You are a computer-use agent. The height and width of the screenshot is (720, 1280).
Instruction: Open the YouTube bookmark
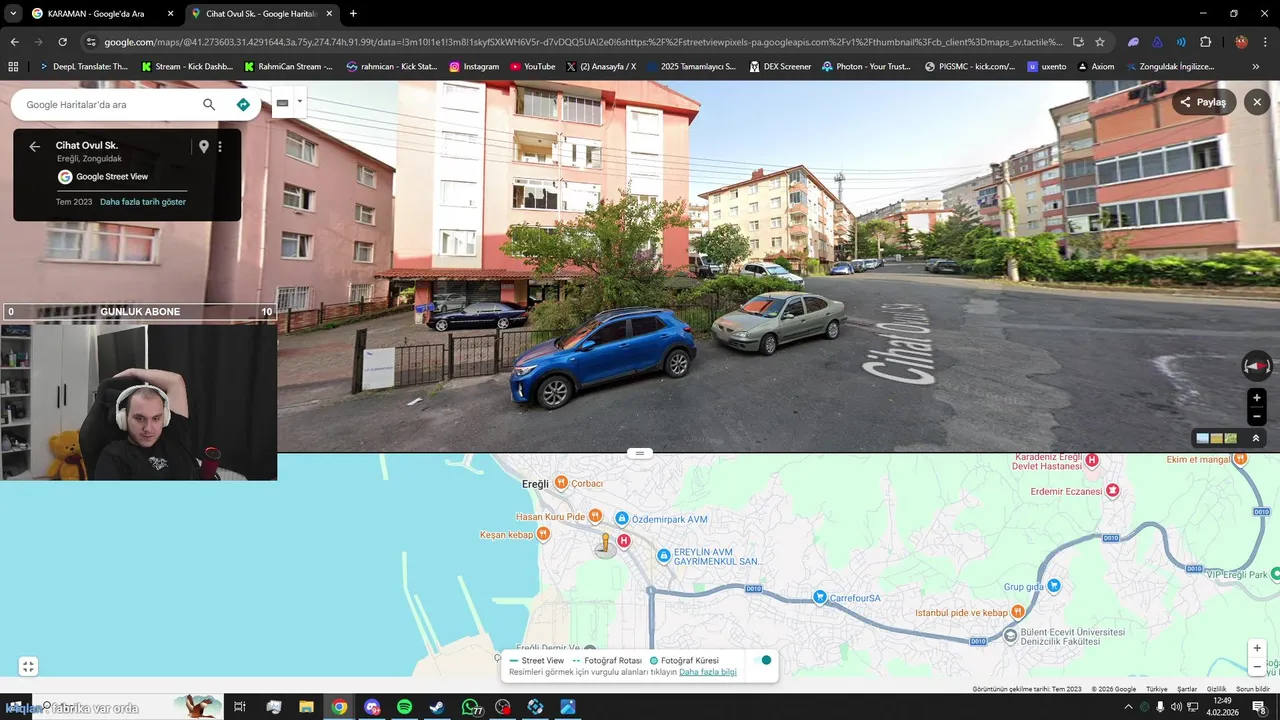(533, 67)
